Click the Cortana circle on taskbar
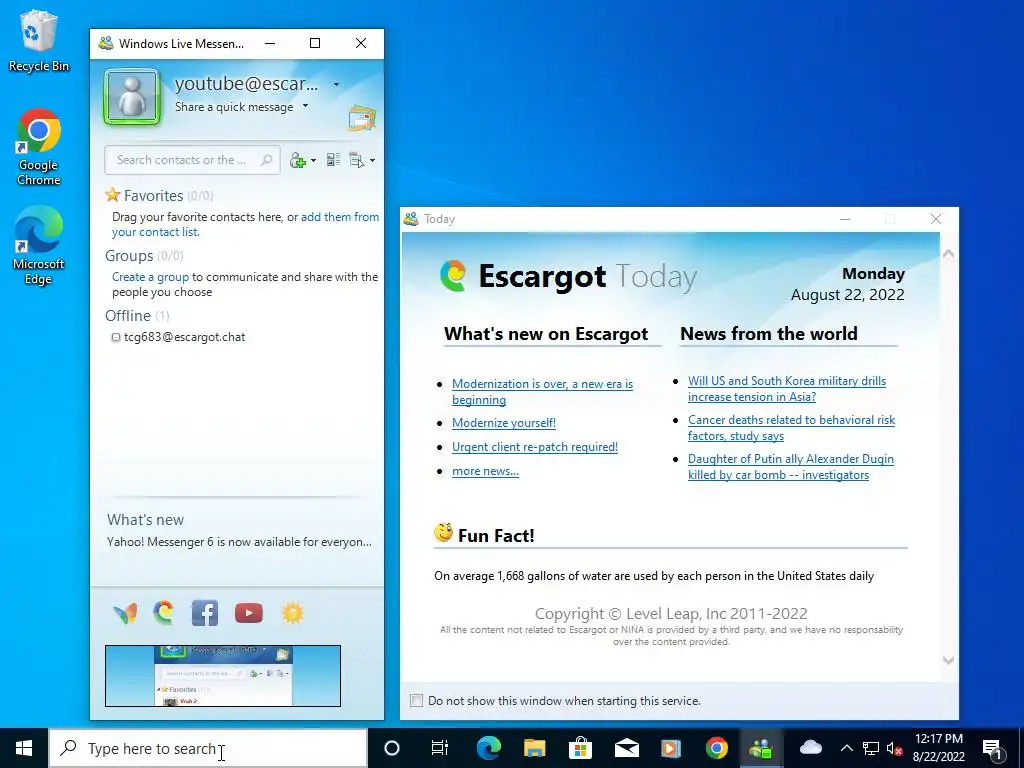Image resolution: width=1024 pixels, height=768 pixels. 392,748
